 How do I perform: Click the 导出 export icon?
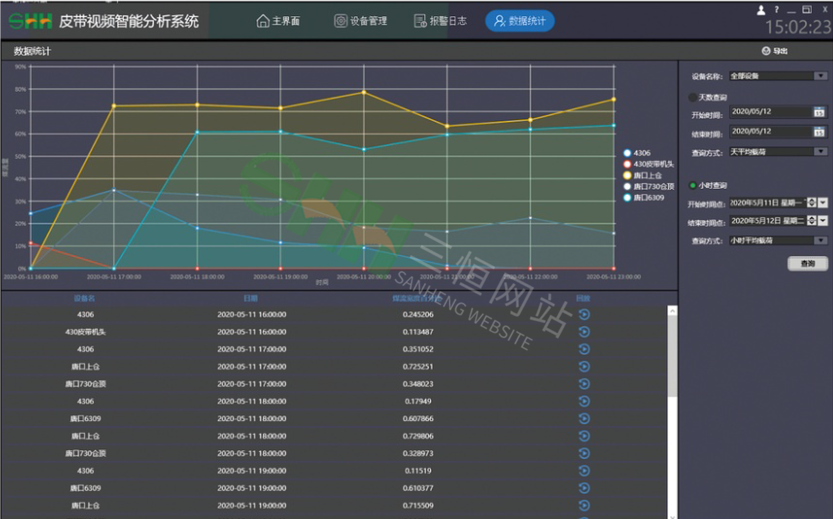766,51
